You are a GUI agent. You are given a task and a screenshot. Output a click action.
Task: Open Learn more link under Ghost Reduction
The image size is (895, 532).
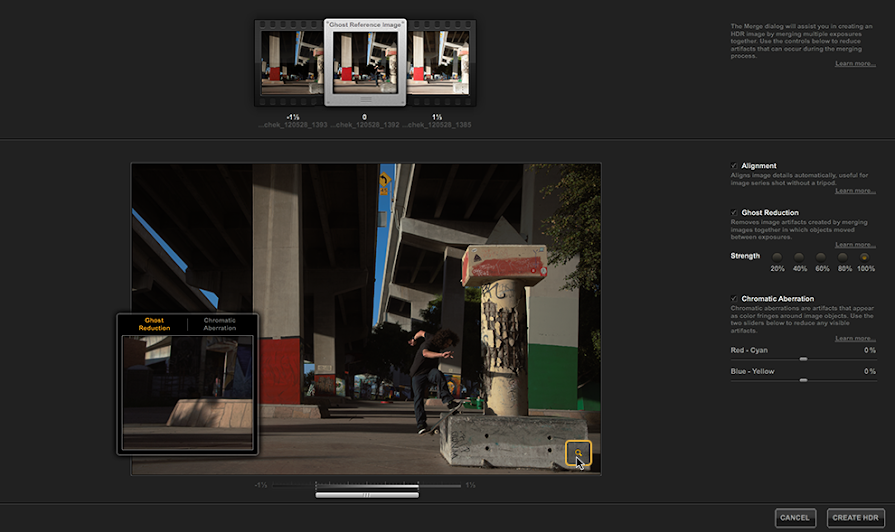[855, 244]
